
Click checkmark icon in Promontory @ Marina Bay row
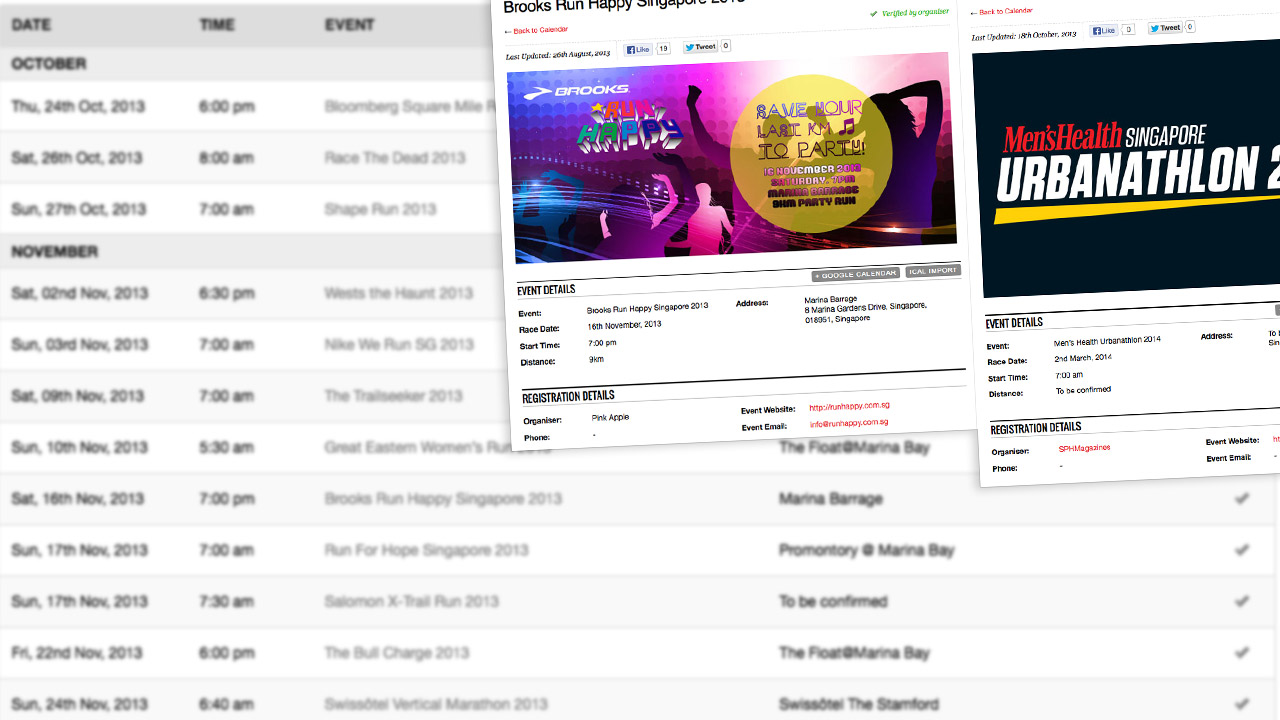[x=1242, y=550]
